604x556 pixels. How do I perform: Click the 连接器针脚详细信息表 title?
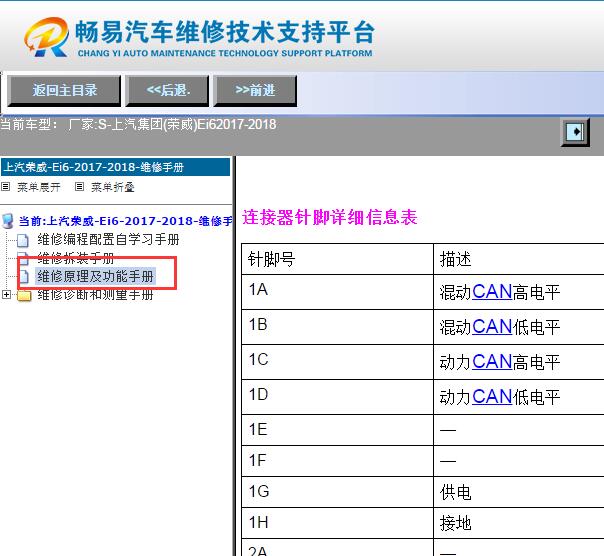pyautogui.click(x=329, y=217)
